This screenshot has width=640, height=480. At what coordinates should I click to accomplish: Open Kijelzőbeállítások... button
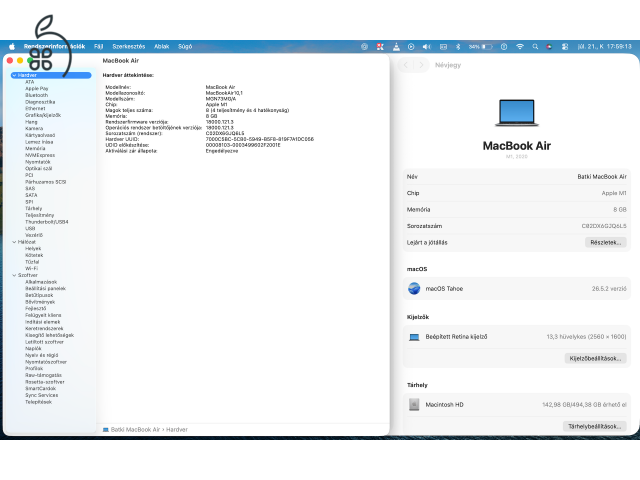595,358
